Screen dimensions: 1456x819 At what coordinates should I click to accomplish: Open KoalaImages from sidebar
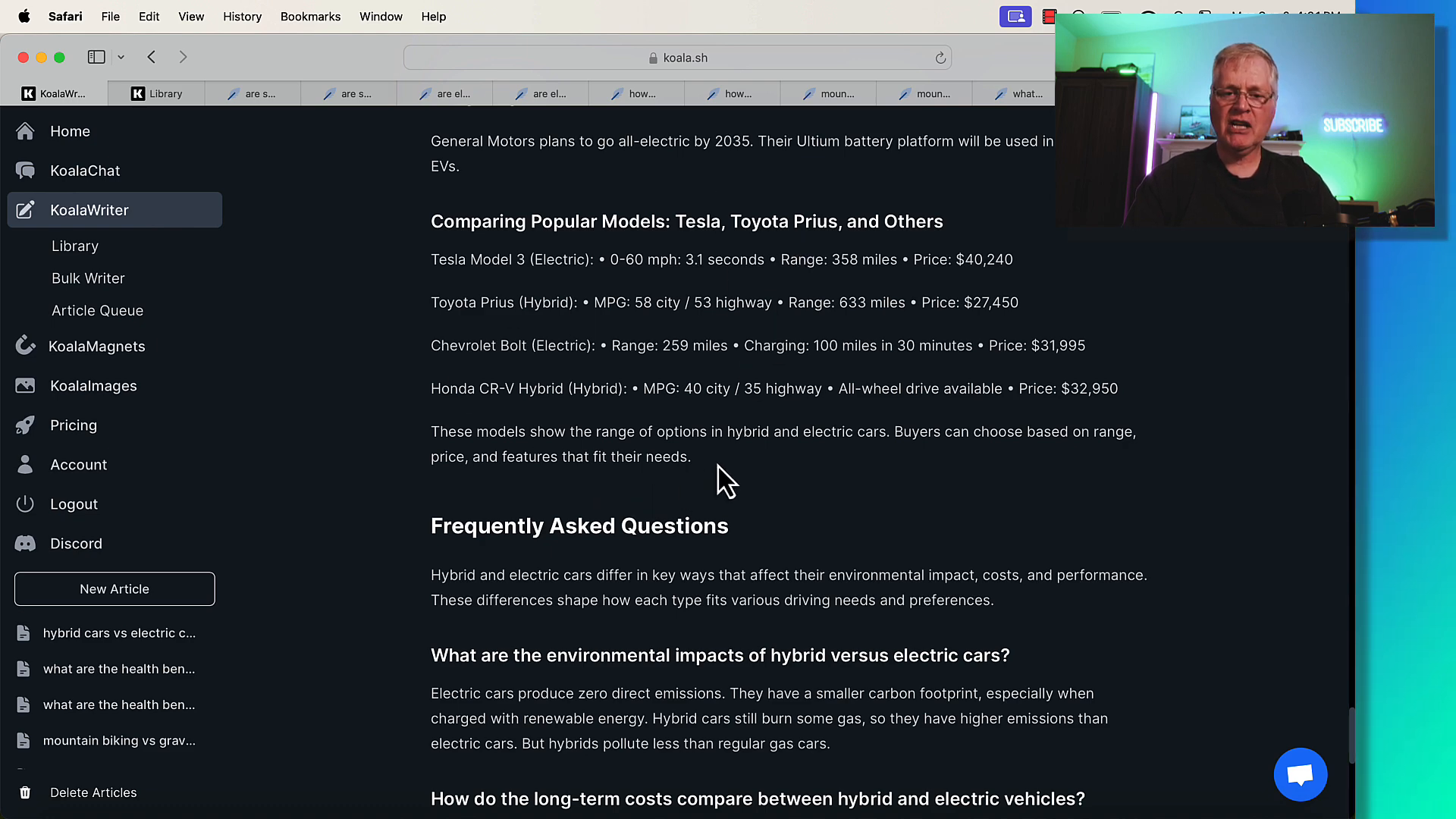[x=93, y=385]
